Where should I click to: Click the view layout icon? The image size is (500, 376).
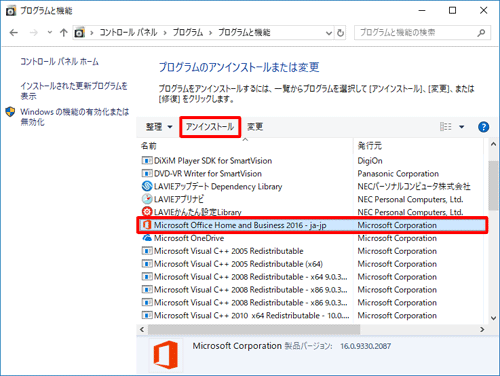446,127
